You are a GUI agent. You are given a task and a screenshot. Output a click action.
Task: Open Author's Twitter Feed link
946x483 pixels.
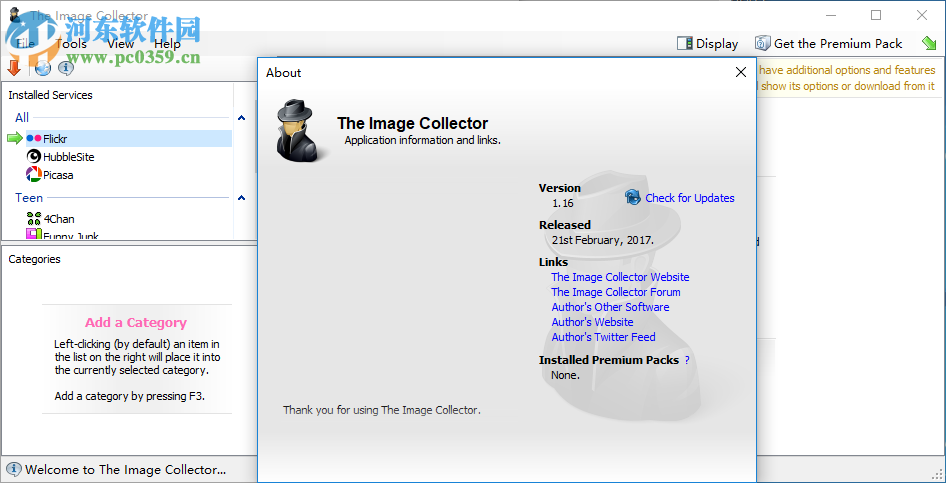click(x=603, y=337)
